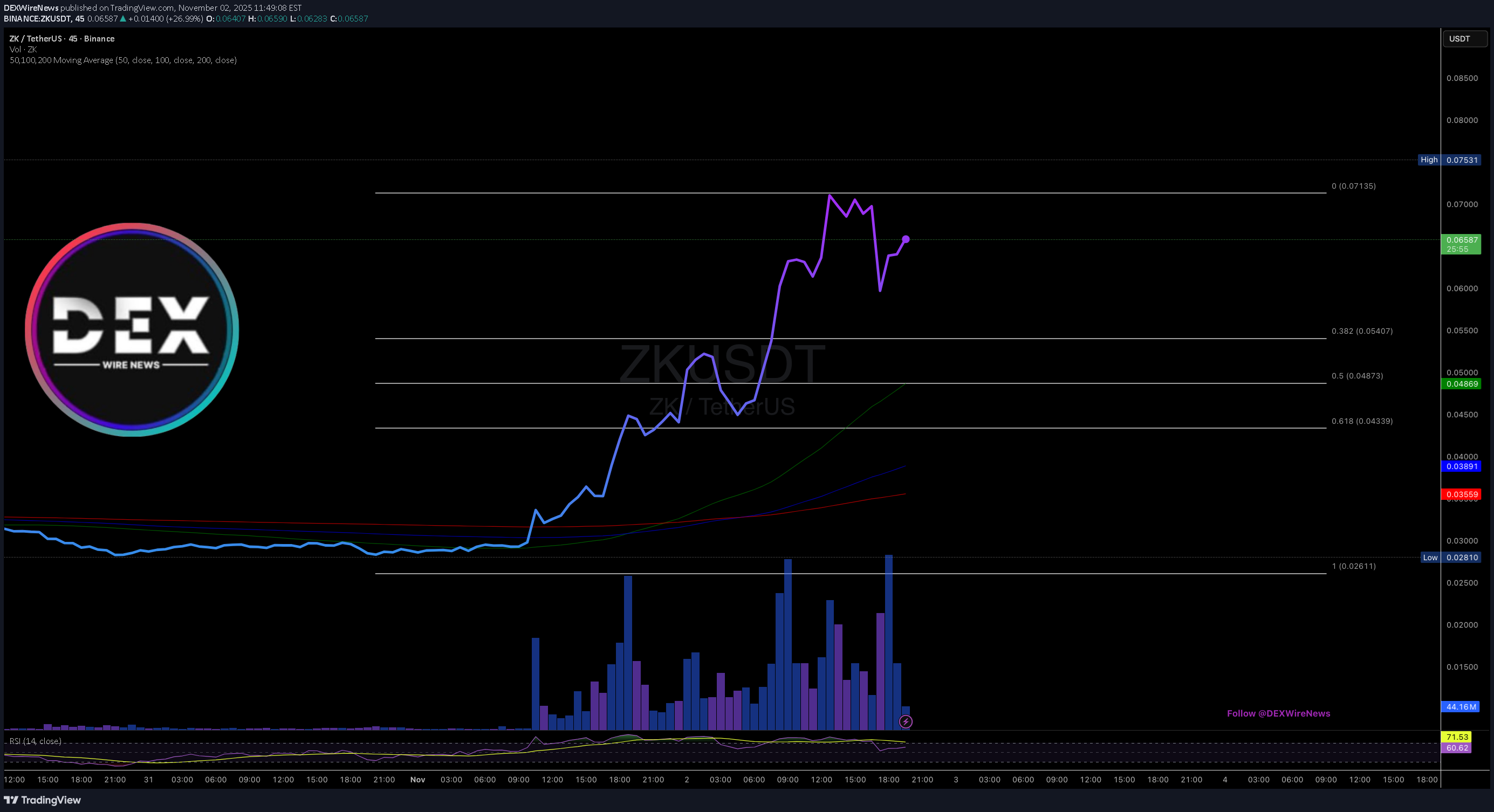Image resolution: width=1494 pixels, height=812 pixels.
Task: Click the purple dot at the price line's end
Action: coord(906,239)
